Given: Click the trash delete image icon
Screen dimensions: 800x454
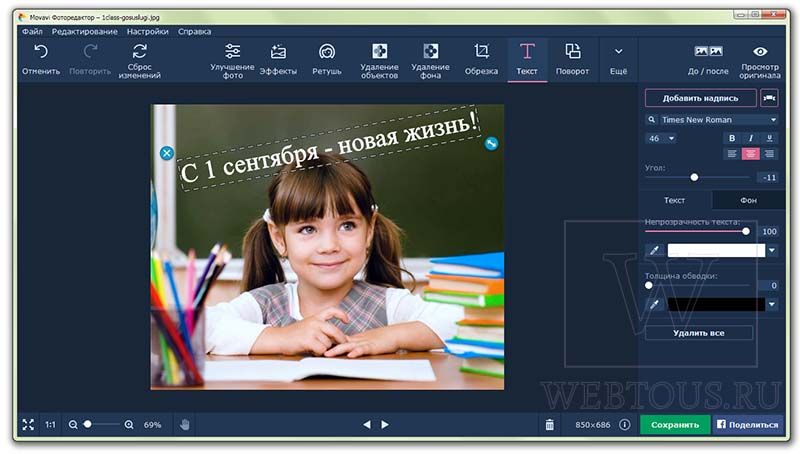Looking at the screenshot, I should point(549,424).
